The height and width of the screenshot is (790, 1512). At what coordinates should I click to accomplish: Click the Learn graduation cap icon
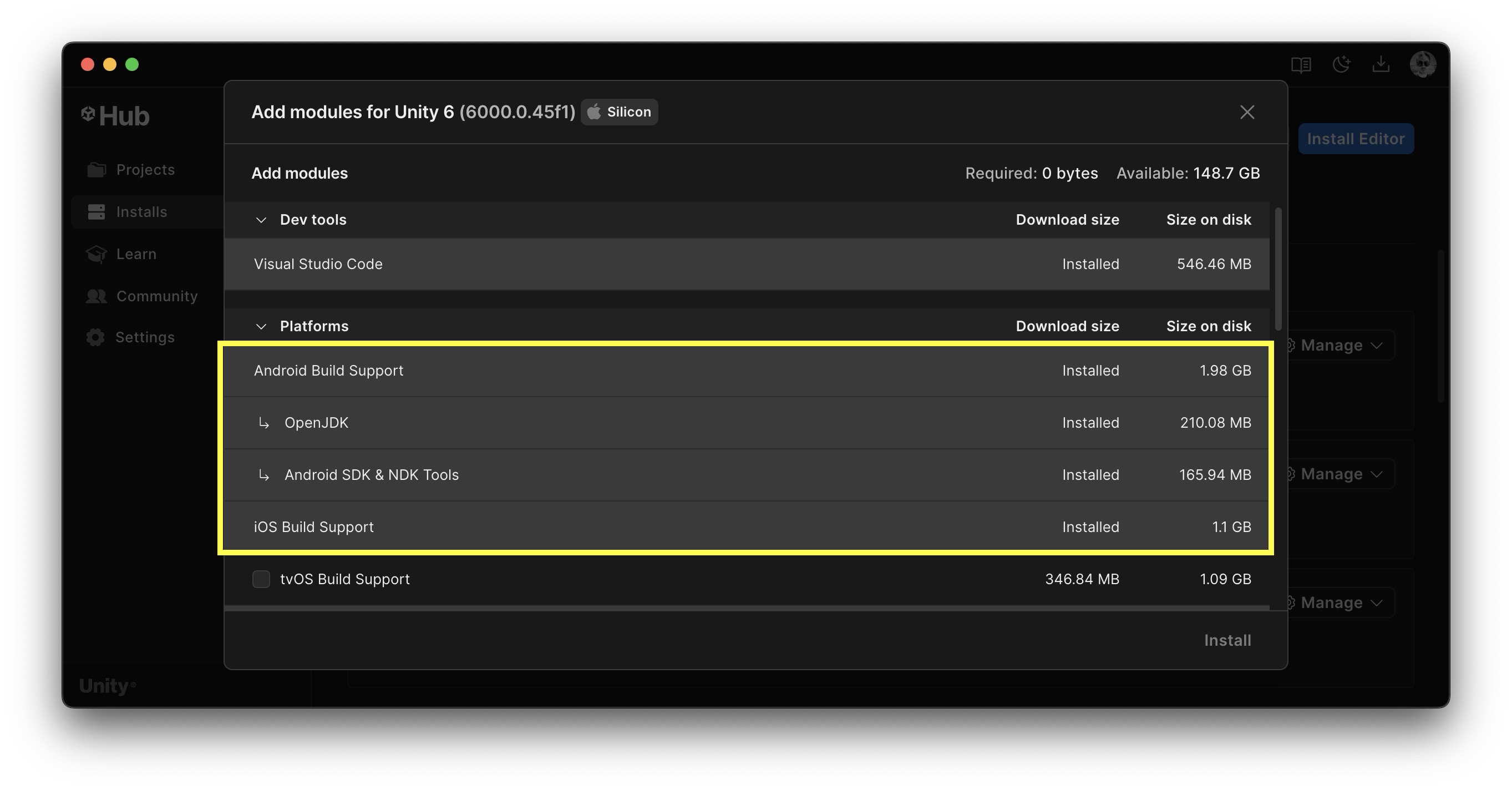pyautogui.click(x=97, y=254)
